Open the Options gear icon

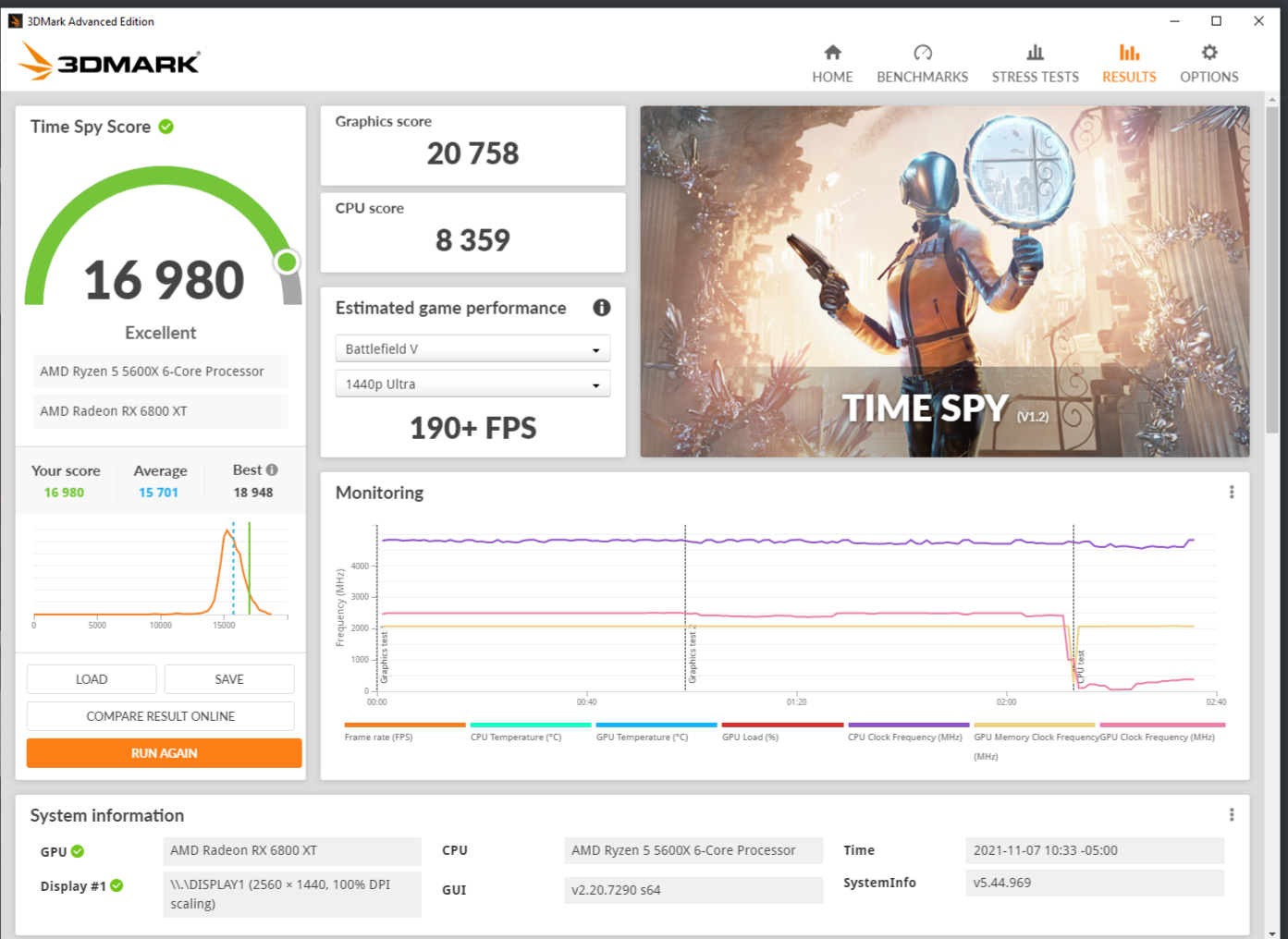tap(1208, 53)
